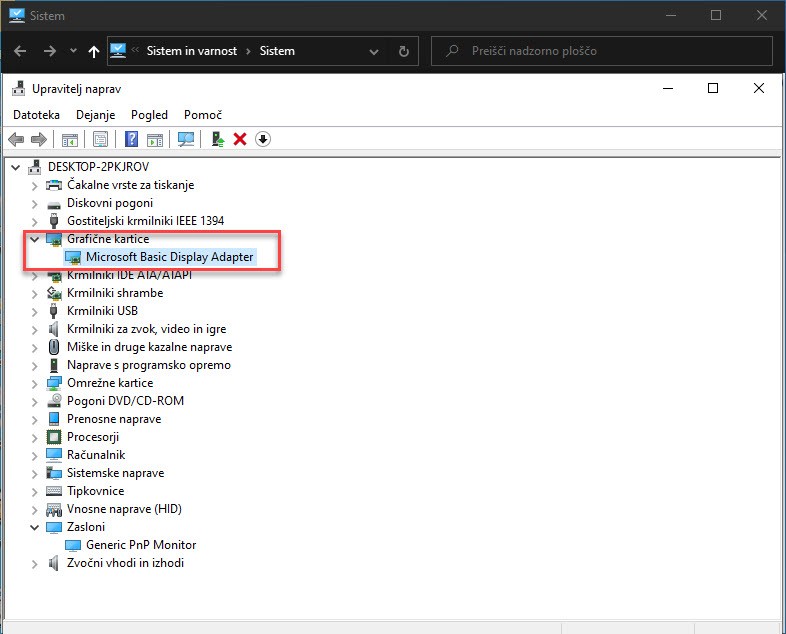Select Generic PnP Monitor device

[141, 545]
